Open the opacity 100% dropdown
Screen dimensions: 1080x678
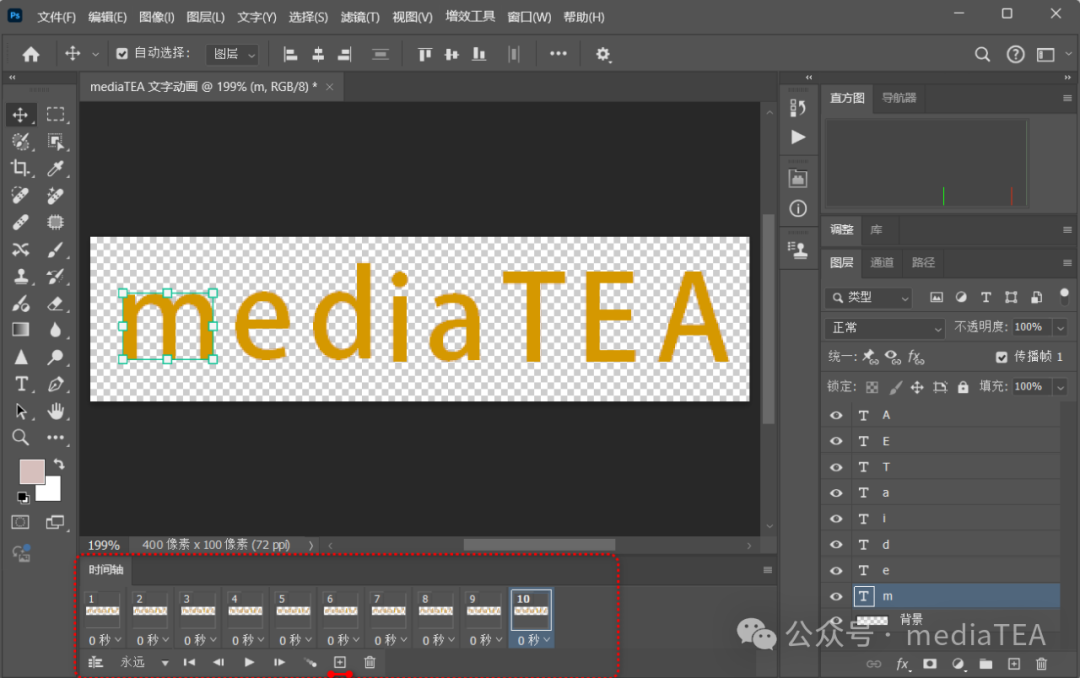[1061, 327]
